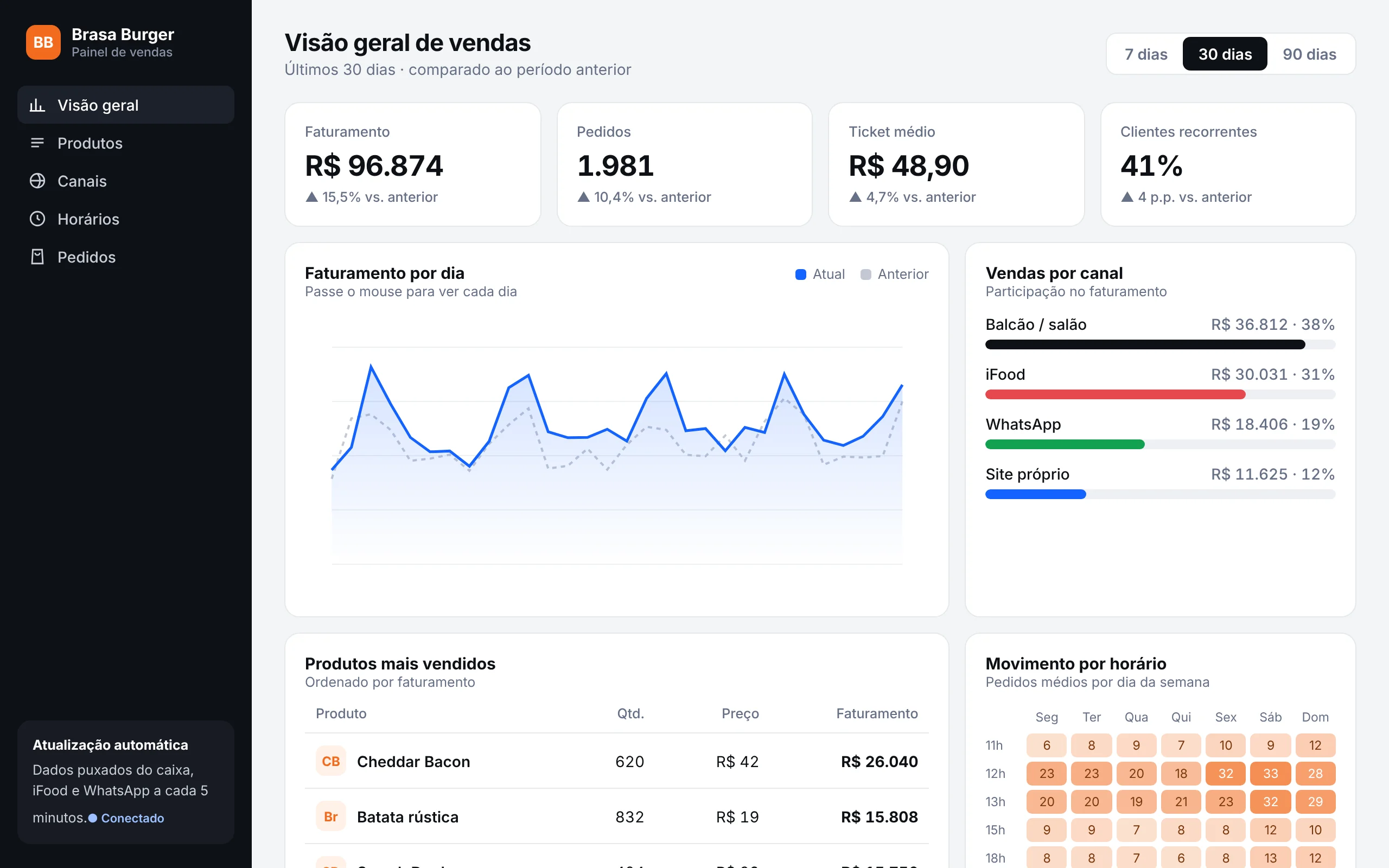Click the up triangle in Faturamento card
This screenshot has width=1389, height=868.
coord(311,197)
